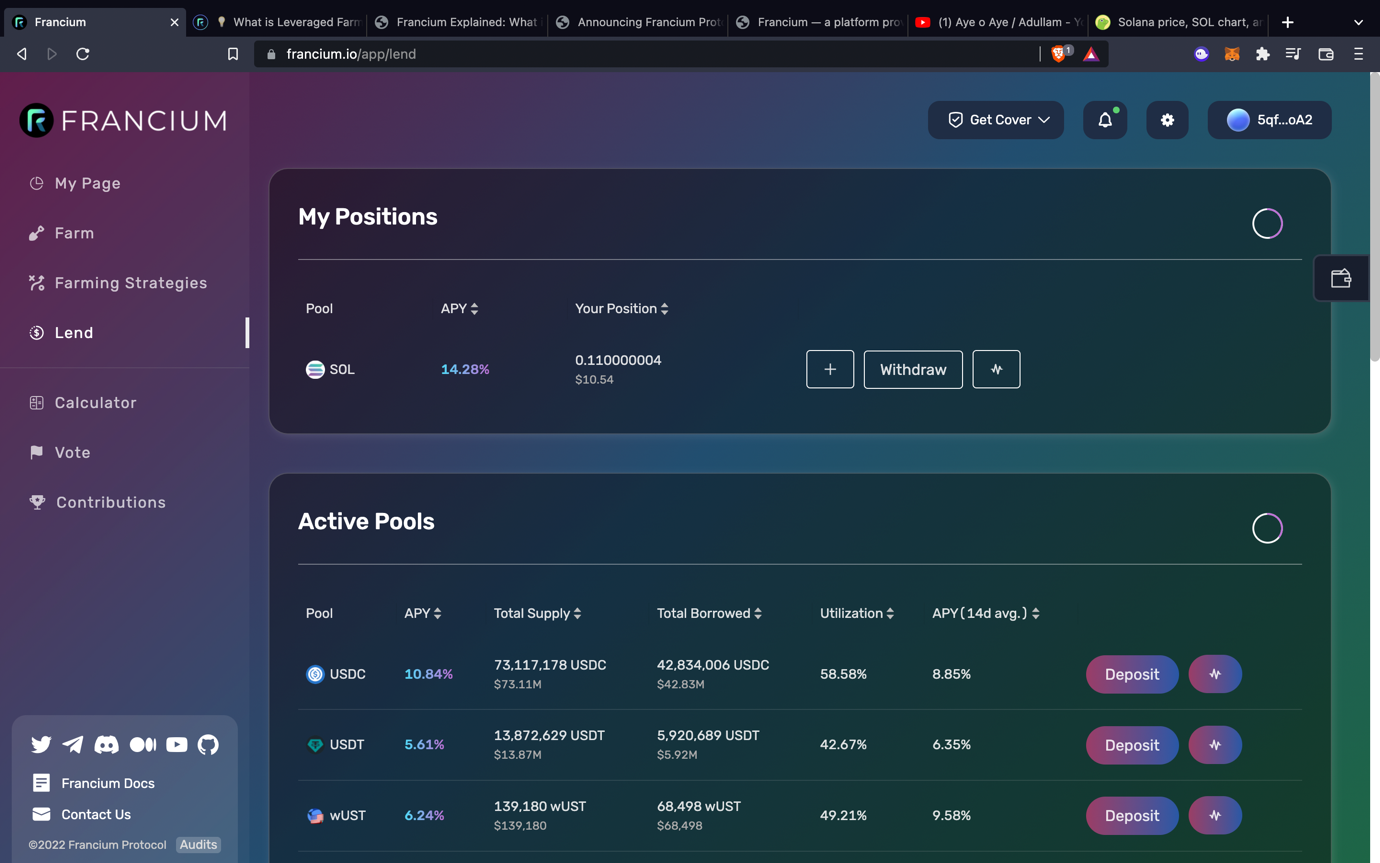Open the Brave wallet toolbar icon
The image size is (1380, 863).
(x=1326, y=54)
